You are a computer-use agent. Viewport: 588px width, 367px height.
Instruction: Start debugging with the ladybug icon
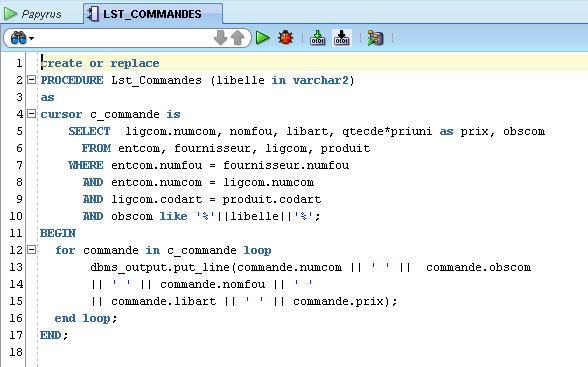coord(285,38)
